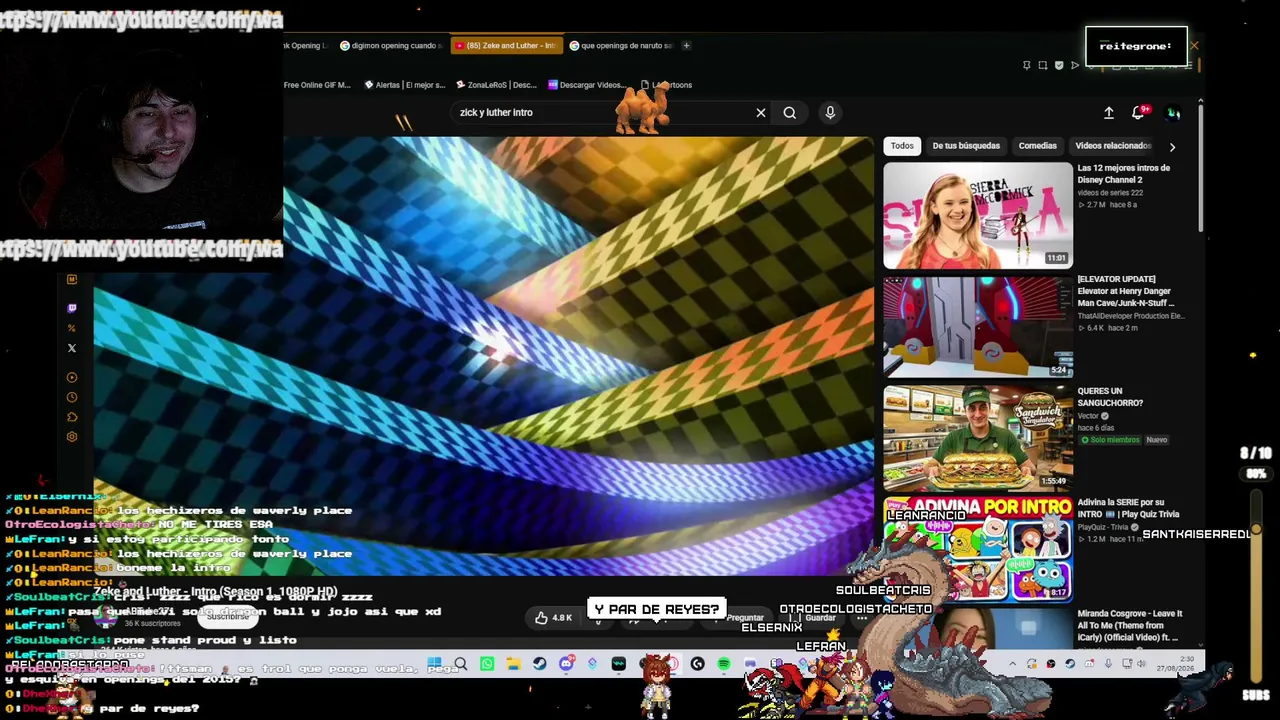Open the Miranda Cosgrove Leave It All To Me title

[1130, 625]
